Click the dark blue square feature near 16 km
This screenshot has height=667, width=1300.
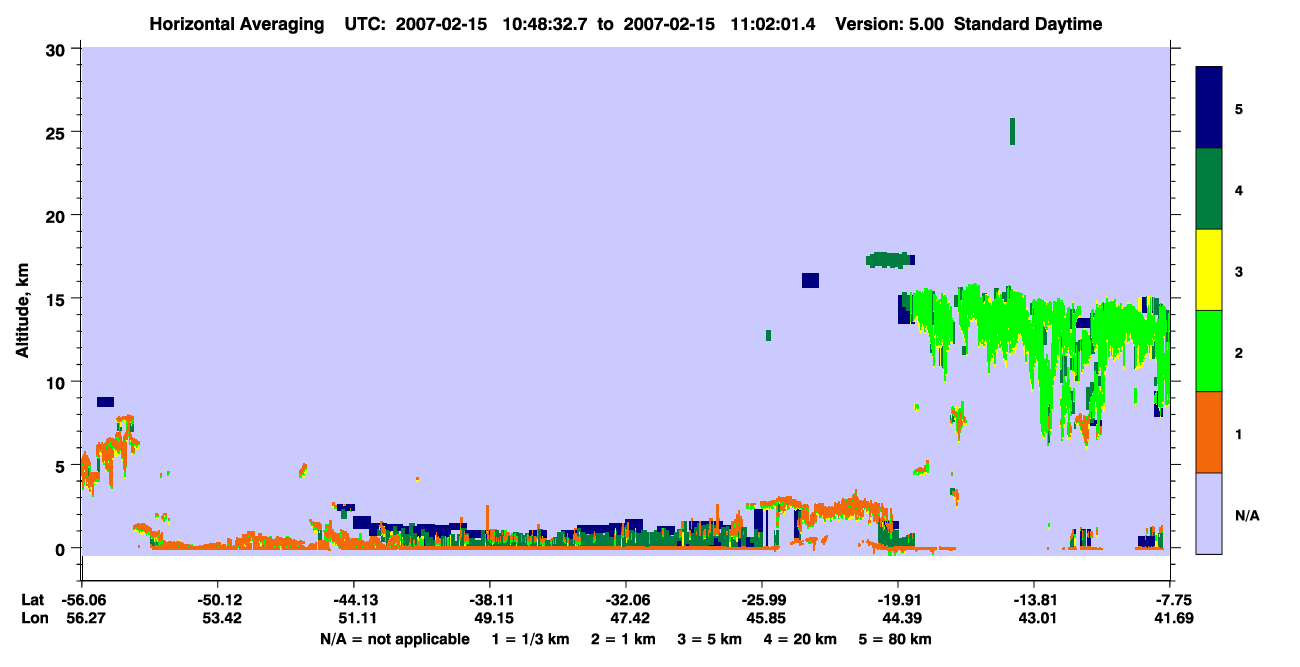810,280
